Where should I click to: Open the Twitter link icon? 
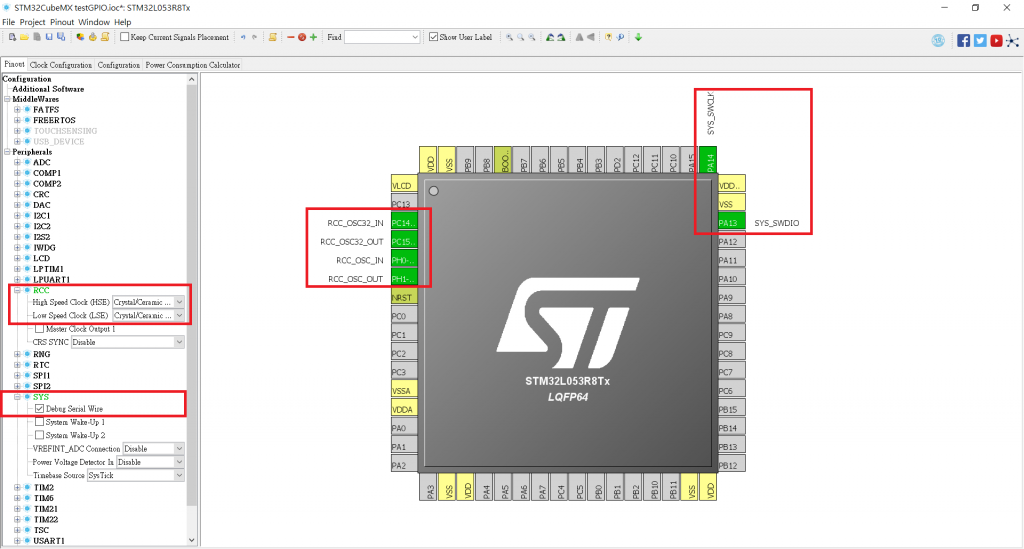pyautogui.click(x=980, y=40)
